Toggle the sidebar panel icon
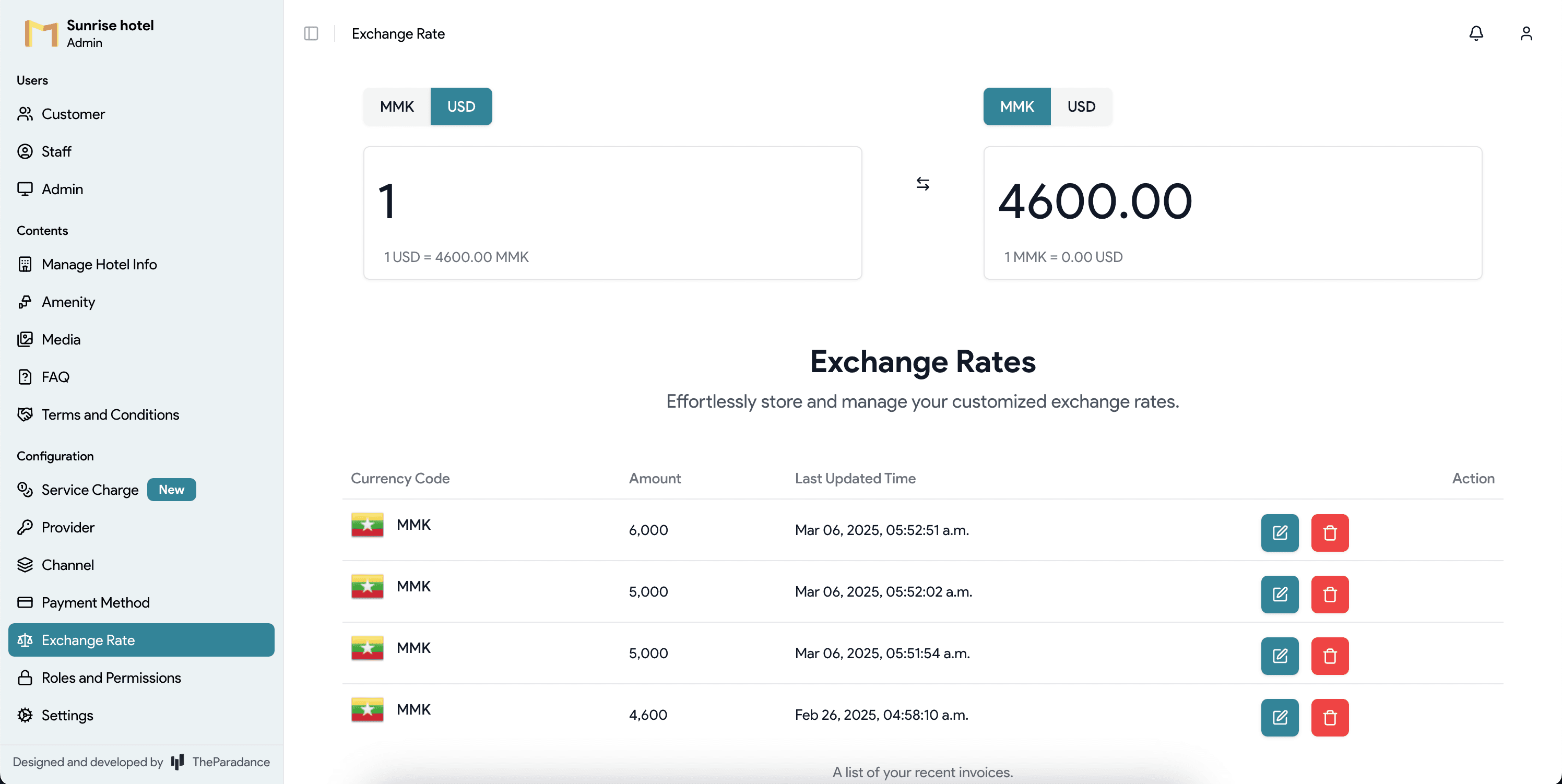1562x784 pixels. (311, 33)
